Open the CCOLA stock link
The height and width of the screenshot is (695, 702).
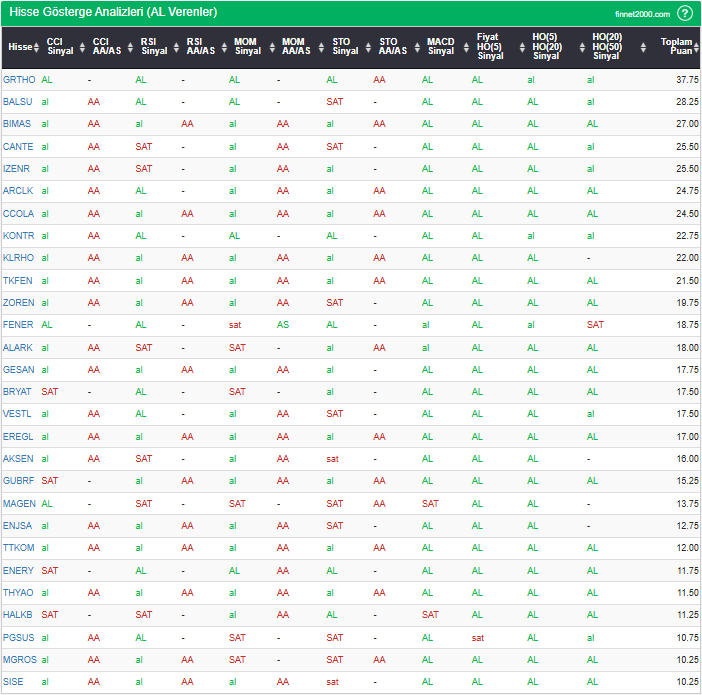[x=18, y=213]
